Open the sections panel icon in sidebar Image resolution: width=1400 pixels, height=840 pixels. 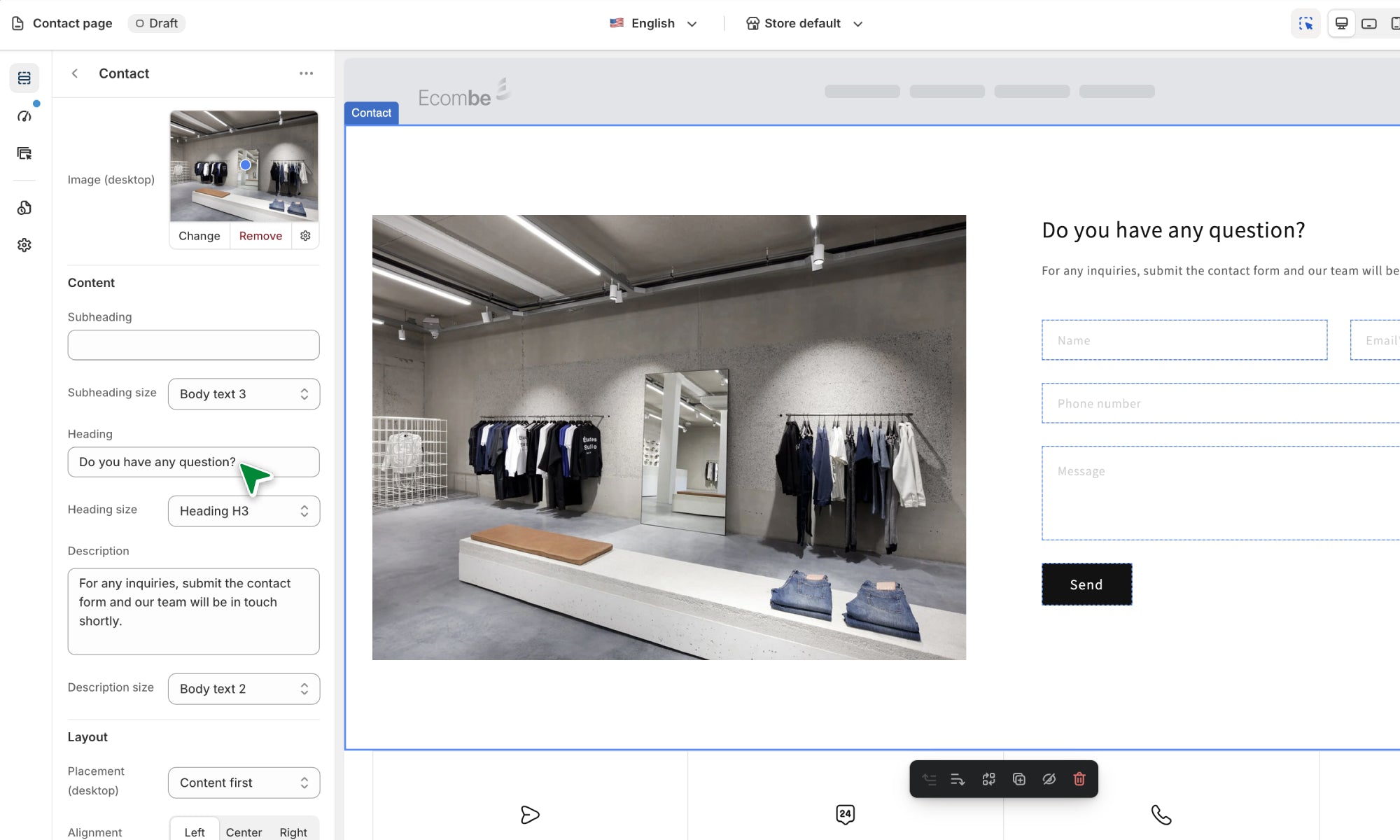(x=24, y=78)
